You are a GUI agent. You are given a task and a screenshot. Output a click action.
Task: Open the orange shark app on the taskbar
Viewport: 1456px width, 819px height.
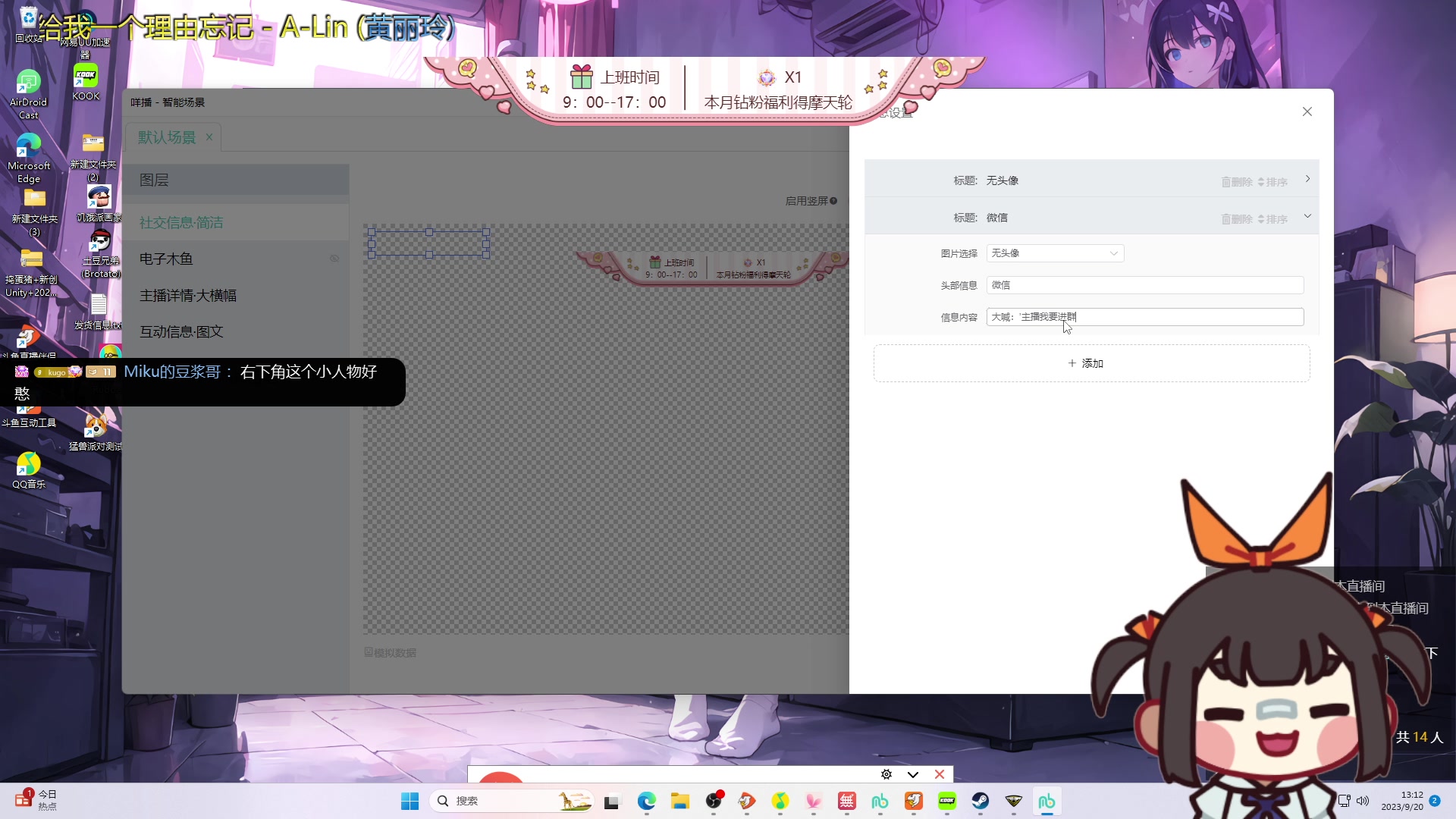(x=914, y=801)
